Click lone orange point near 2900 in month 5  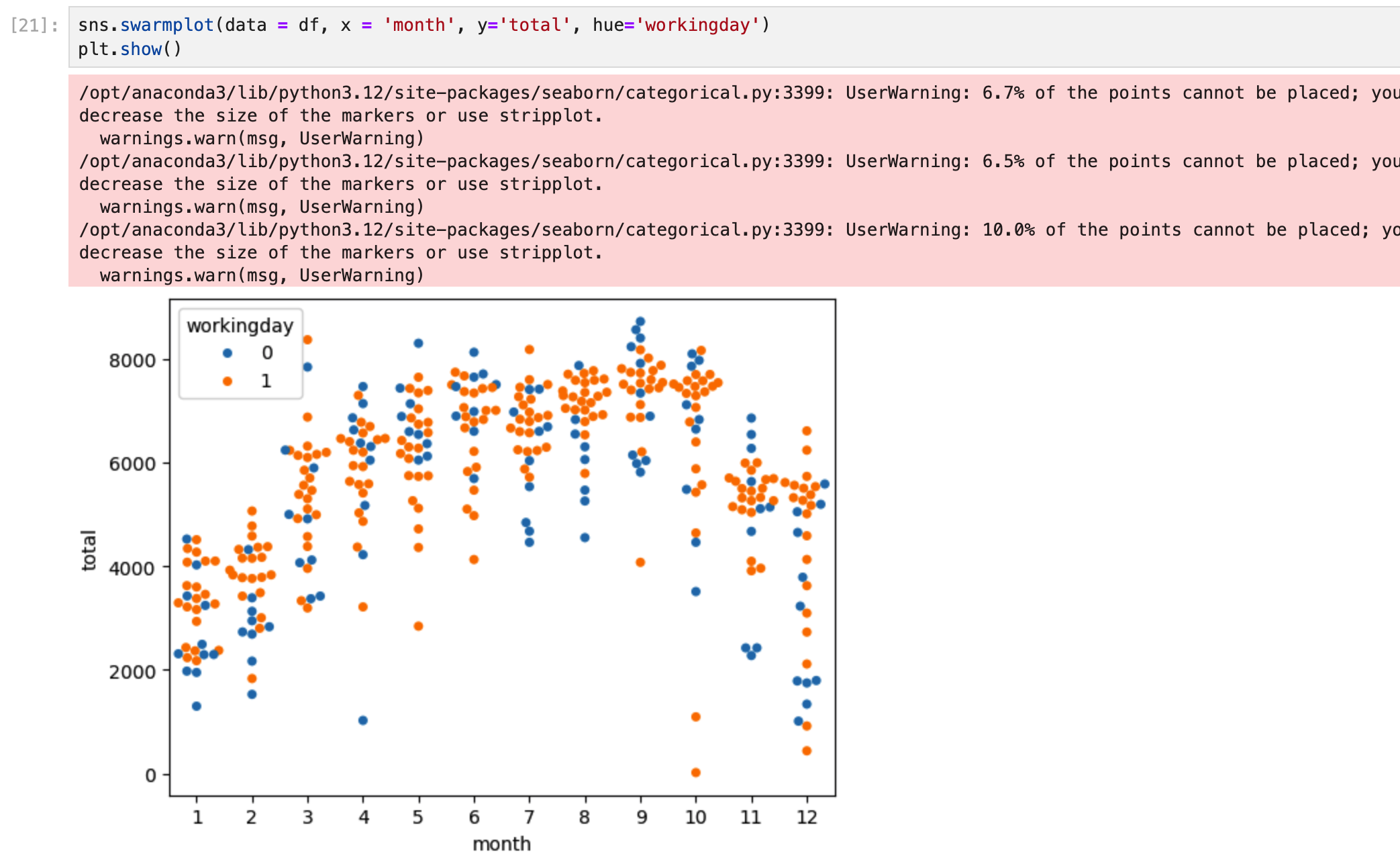[x=418, y=626]
